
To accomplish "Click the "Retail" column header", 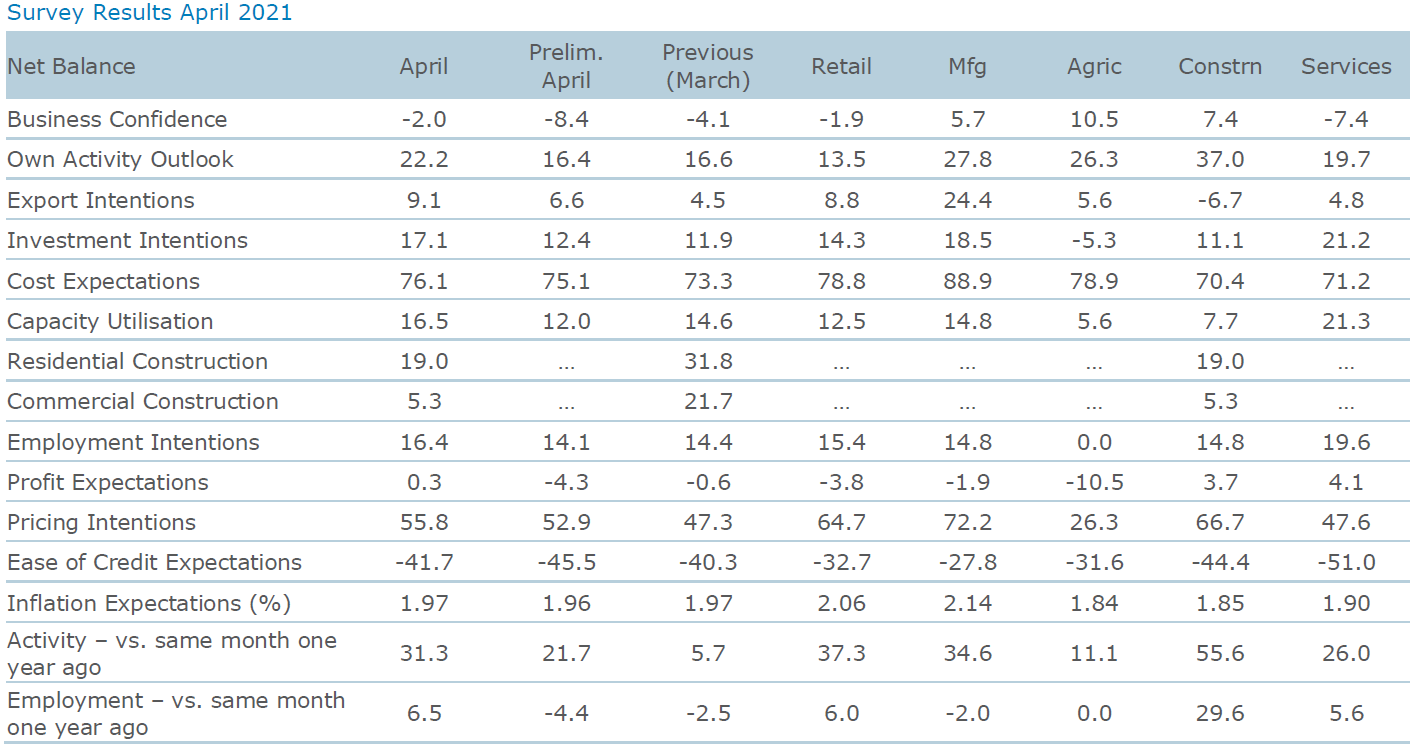I will pos(841,67).
